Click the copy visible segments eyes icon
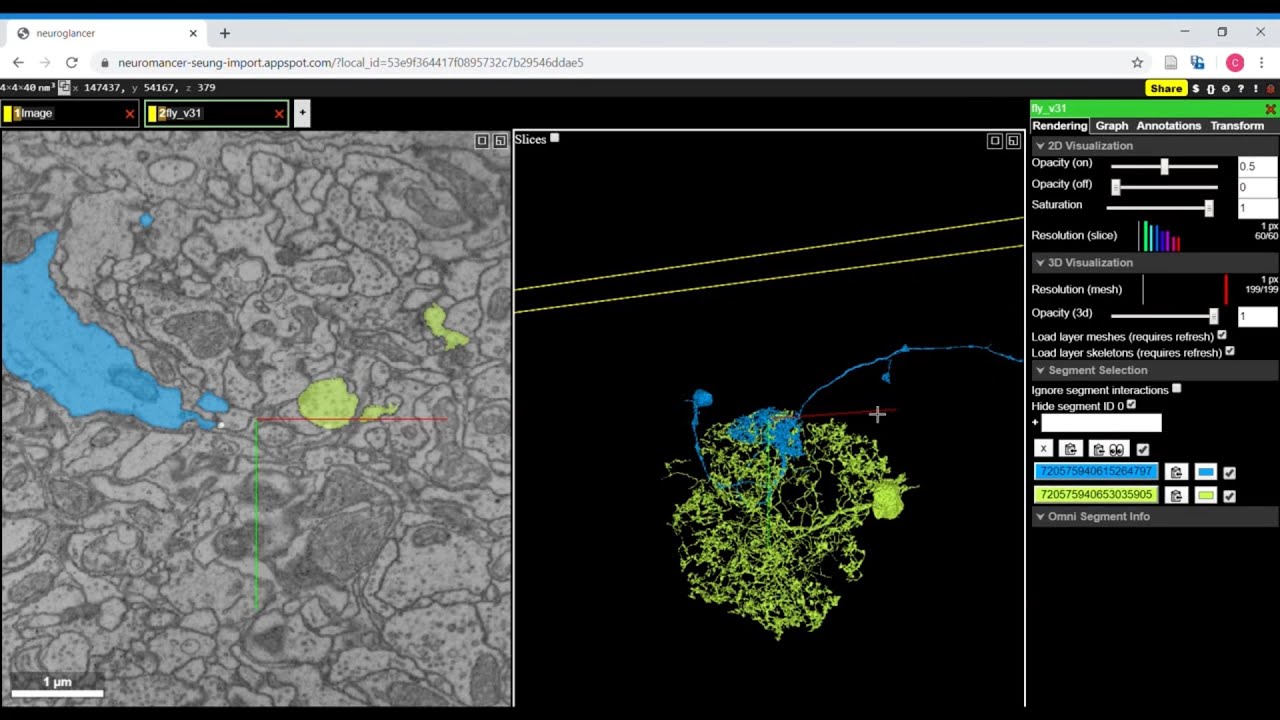Screen dimensions: 1280x720 [x=1109, y=449]
